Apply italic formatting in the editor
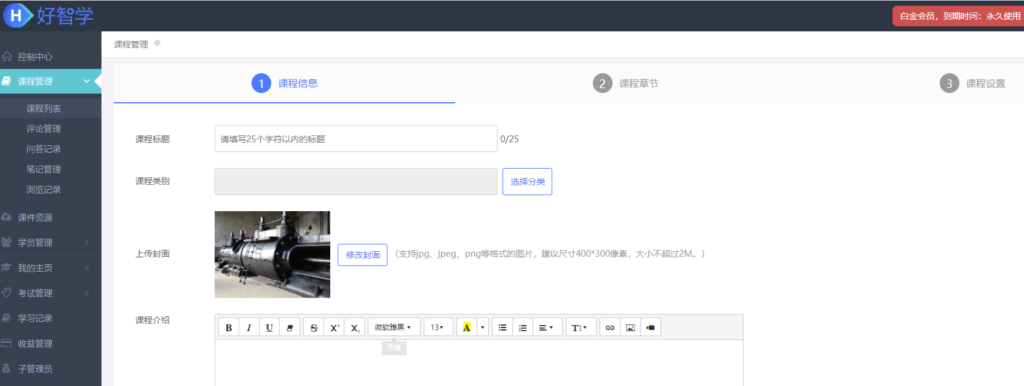Screen dimensions: 1024x386 click(x=249, y=328)
